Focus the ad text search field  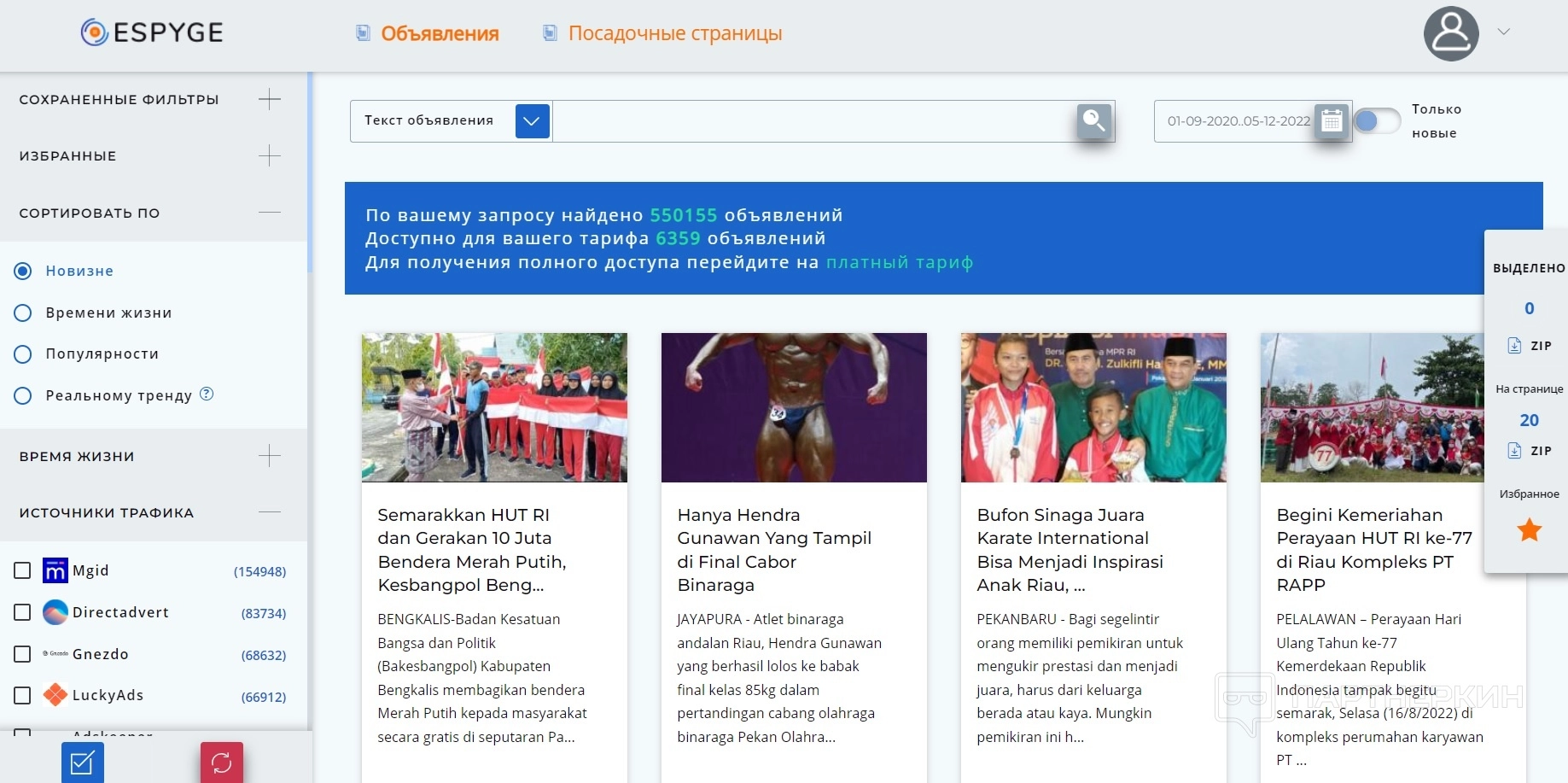(x=814, y=121)
